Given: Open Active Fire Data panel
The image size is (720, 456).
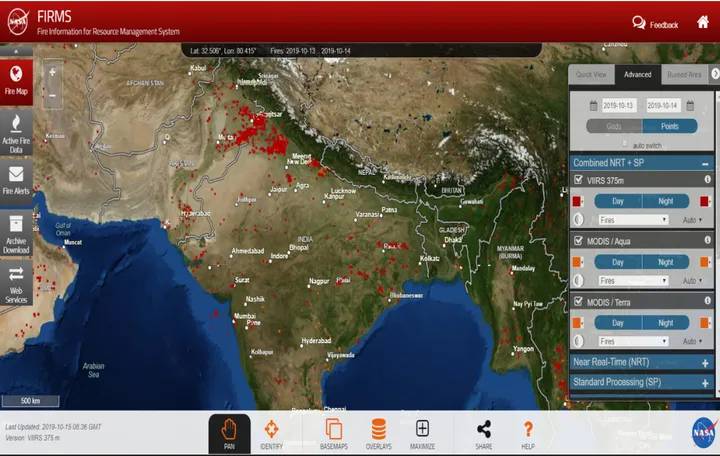Looking at the screenshot, I should coord(16,133).
